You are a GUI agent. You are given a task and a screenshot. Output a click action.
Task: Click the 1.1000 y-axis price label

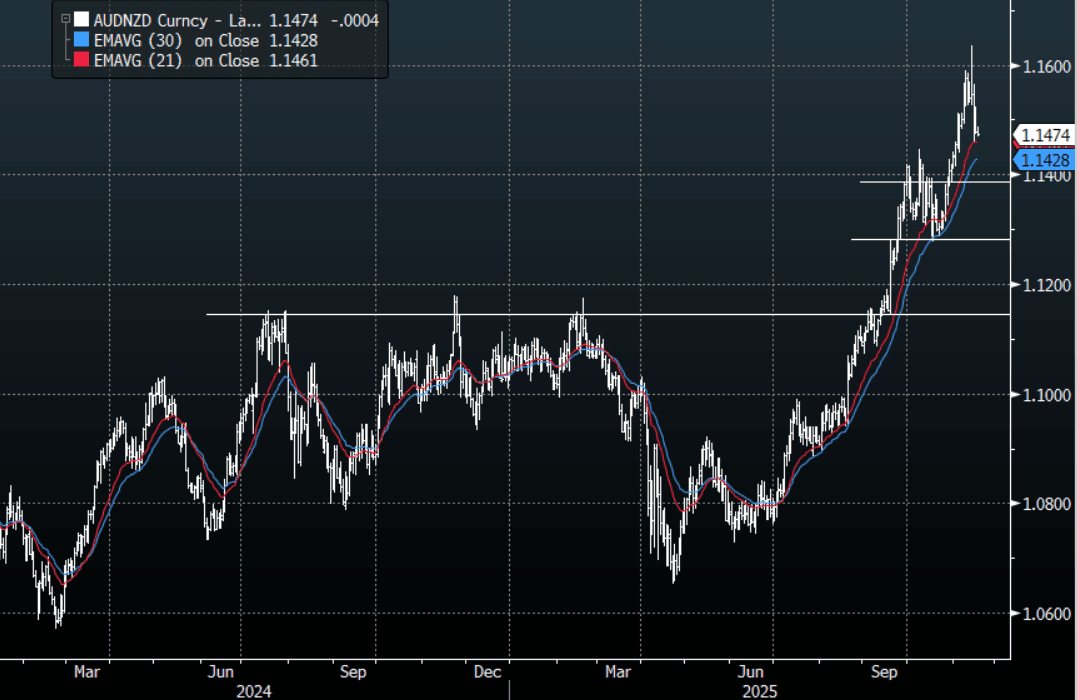coord(1044,395)
